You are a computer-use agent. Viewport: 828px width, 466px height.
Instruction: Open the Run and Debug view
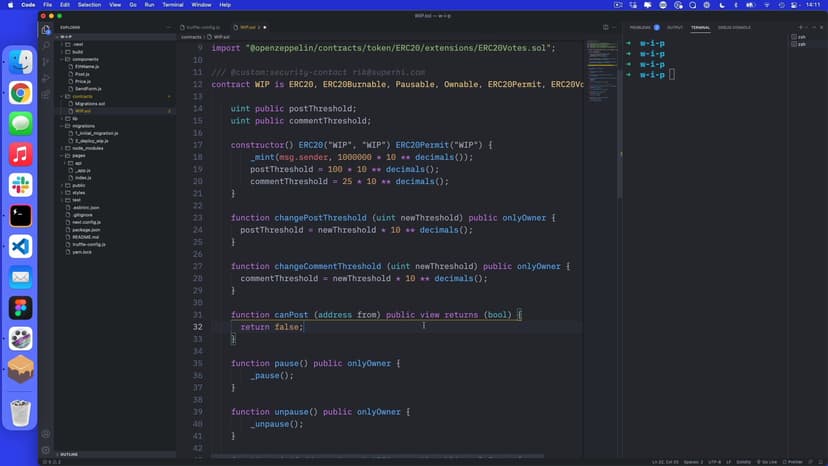pyautogui.click(x=46, y=77)
